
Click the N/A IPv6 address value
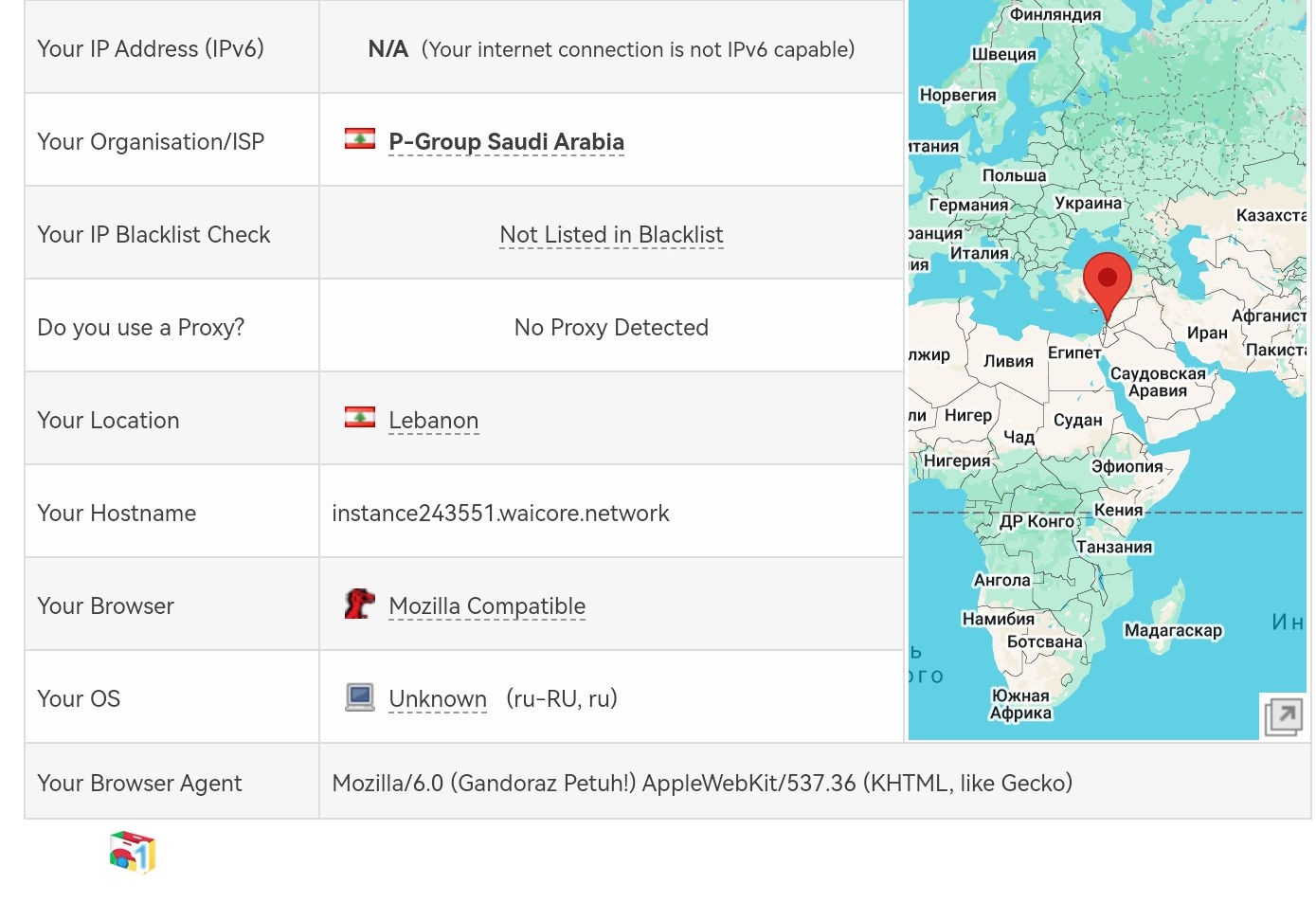388,49
